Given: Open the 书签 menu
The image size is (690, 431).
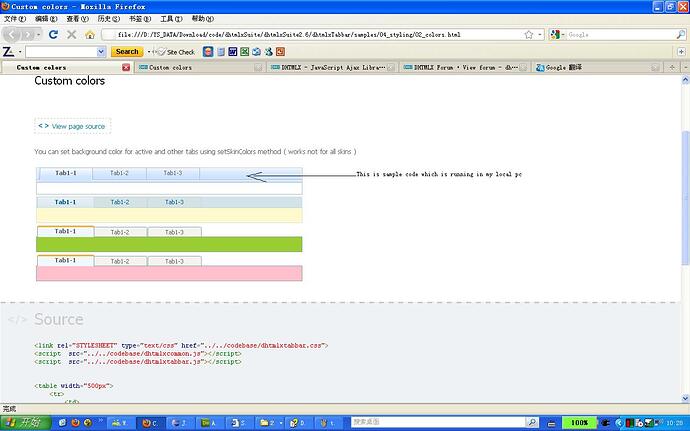Looking at the screenshot, I should (140, 19).
